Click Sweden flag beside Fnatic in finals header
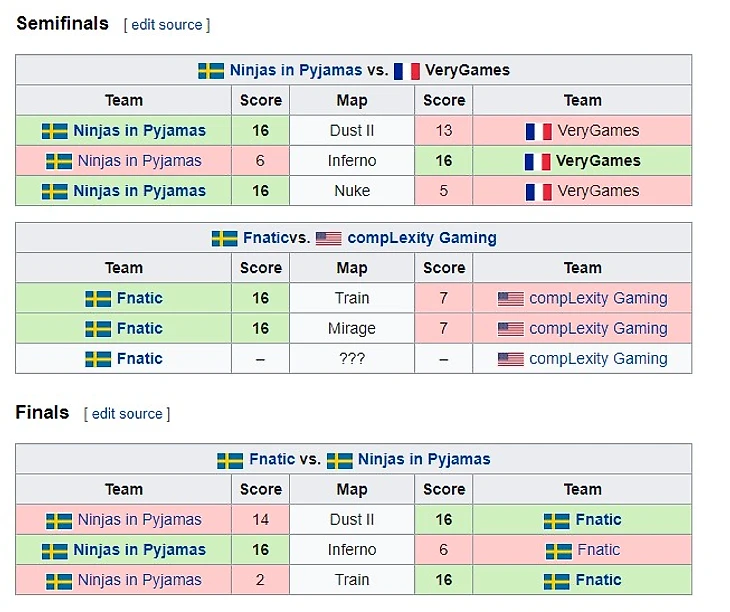730x612 pixels. [230, 460]
